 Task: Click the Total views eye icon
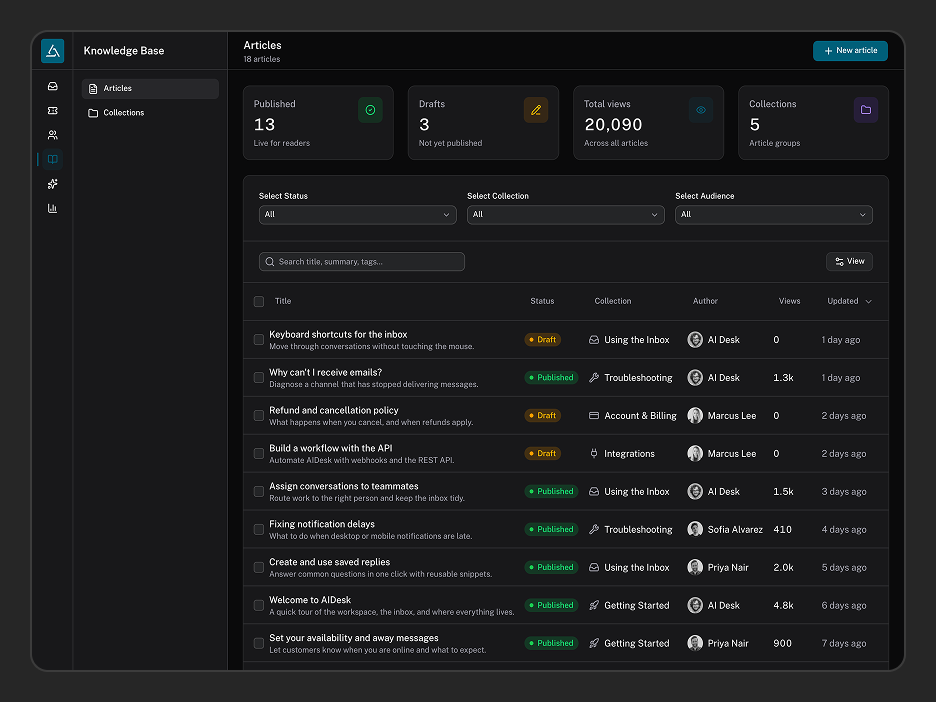coord(701,110)
